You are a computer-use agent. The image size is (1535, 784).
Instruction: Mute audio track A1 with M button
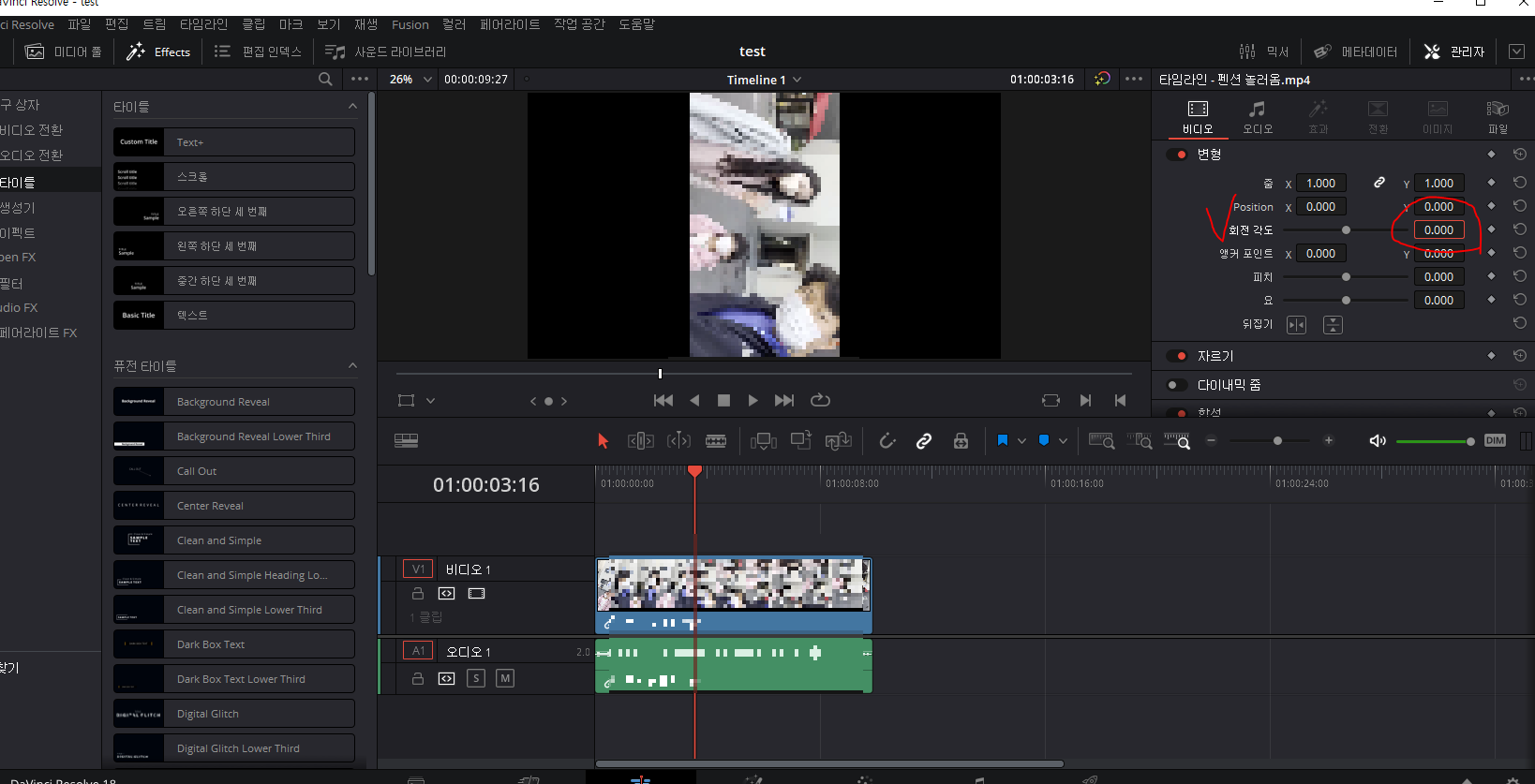[x=505, y=678]
